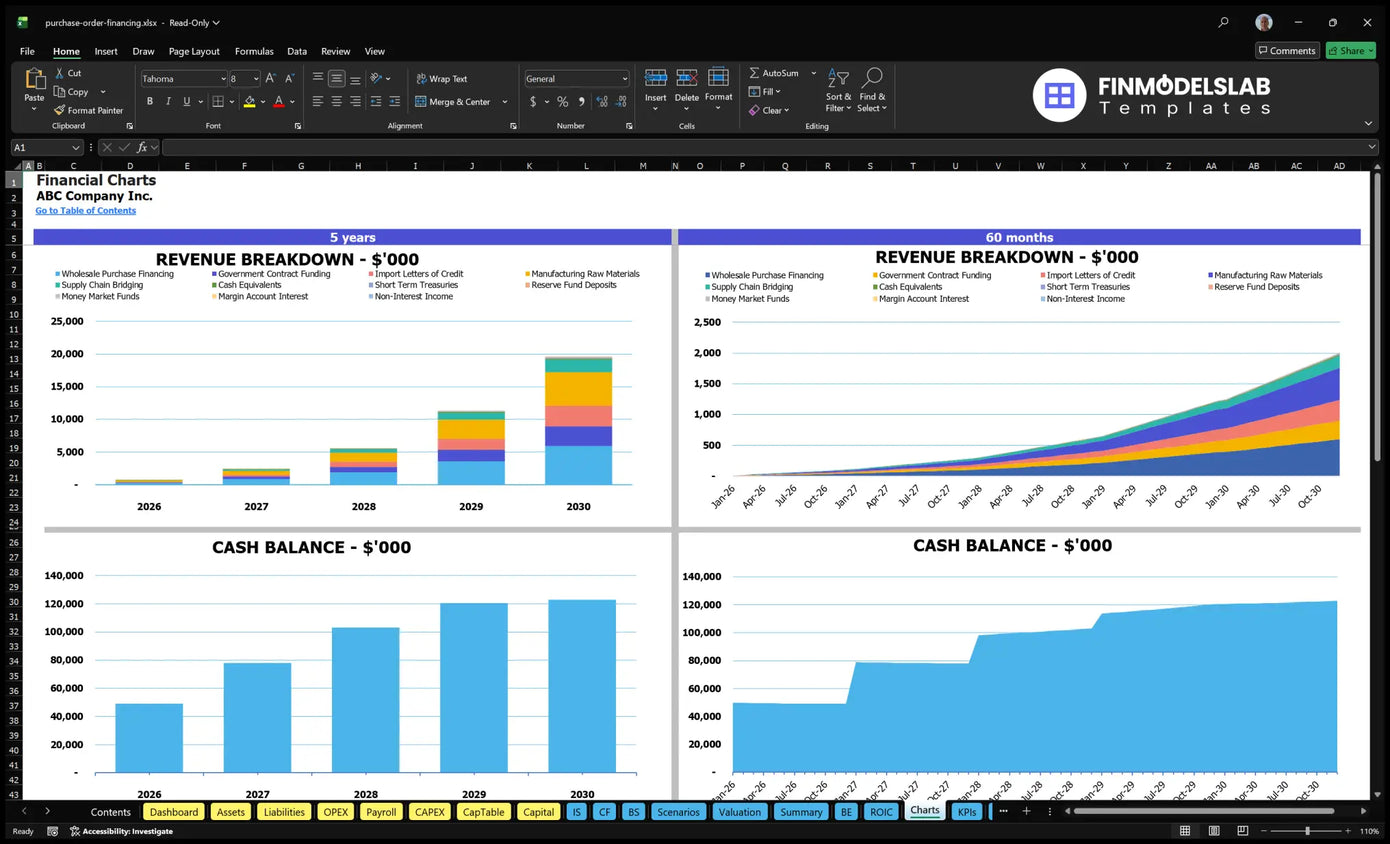Image resolution: width=1390 pixels, height=844 pixels.
Task: Click the Share button
Action: (x=1350, y=51)
